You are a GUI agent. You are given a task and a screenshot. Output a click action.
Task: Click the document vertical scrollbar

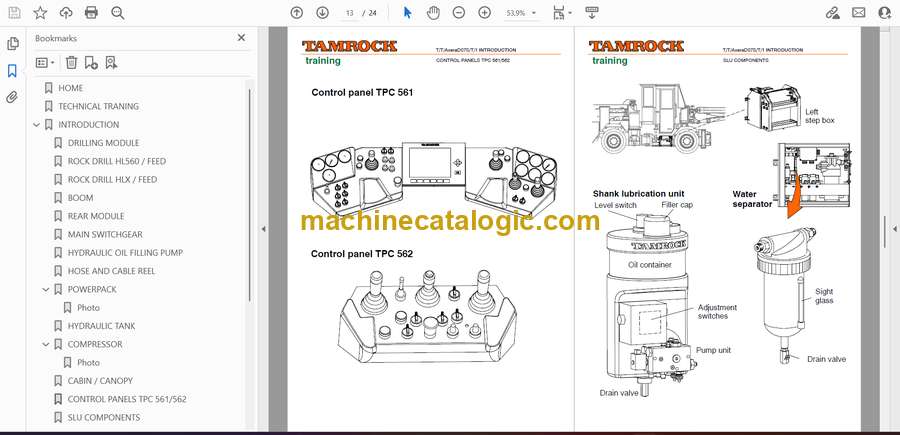(885, 232)
